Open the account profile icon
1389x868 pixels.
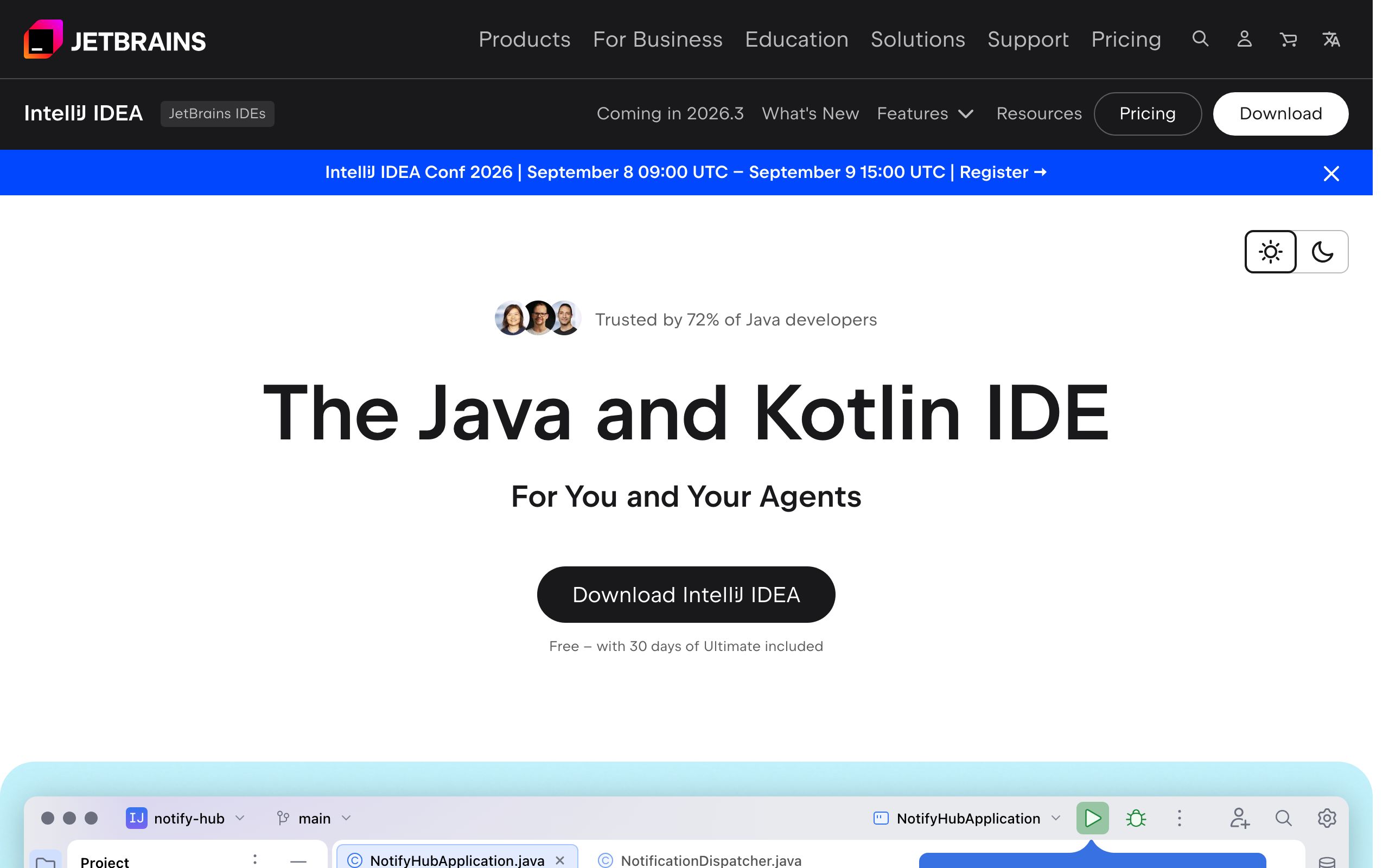[1244, 39]
